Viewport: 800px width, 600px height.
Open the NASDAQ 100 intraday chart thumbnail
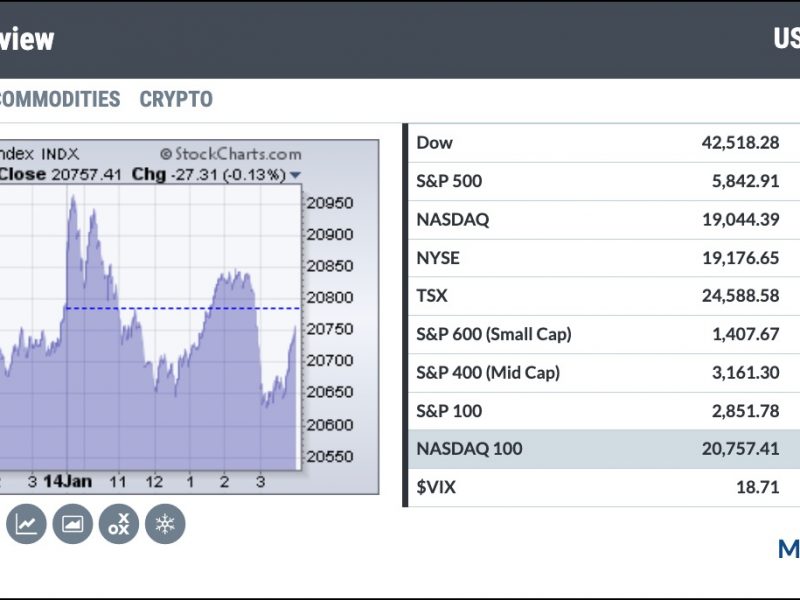[x=189, y=317]
